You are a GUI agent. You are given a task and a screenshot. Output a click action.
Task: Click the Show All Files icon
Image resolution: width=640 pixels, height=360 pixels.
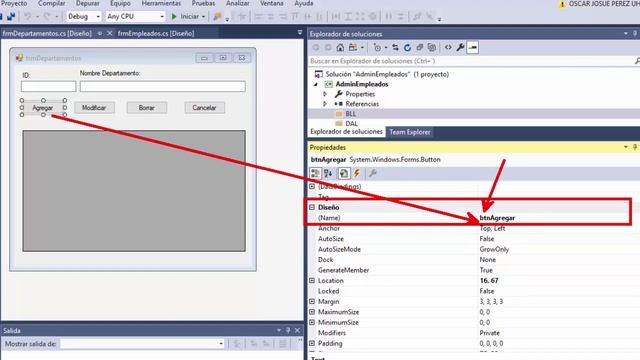point(432,47)
